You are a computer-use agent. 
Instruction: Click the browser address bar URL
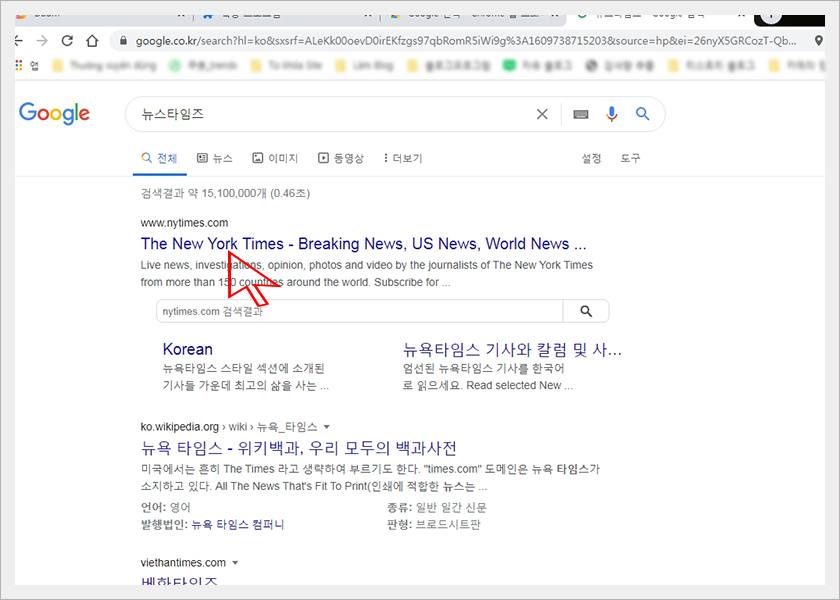466,41
